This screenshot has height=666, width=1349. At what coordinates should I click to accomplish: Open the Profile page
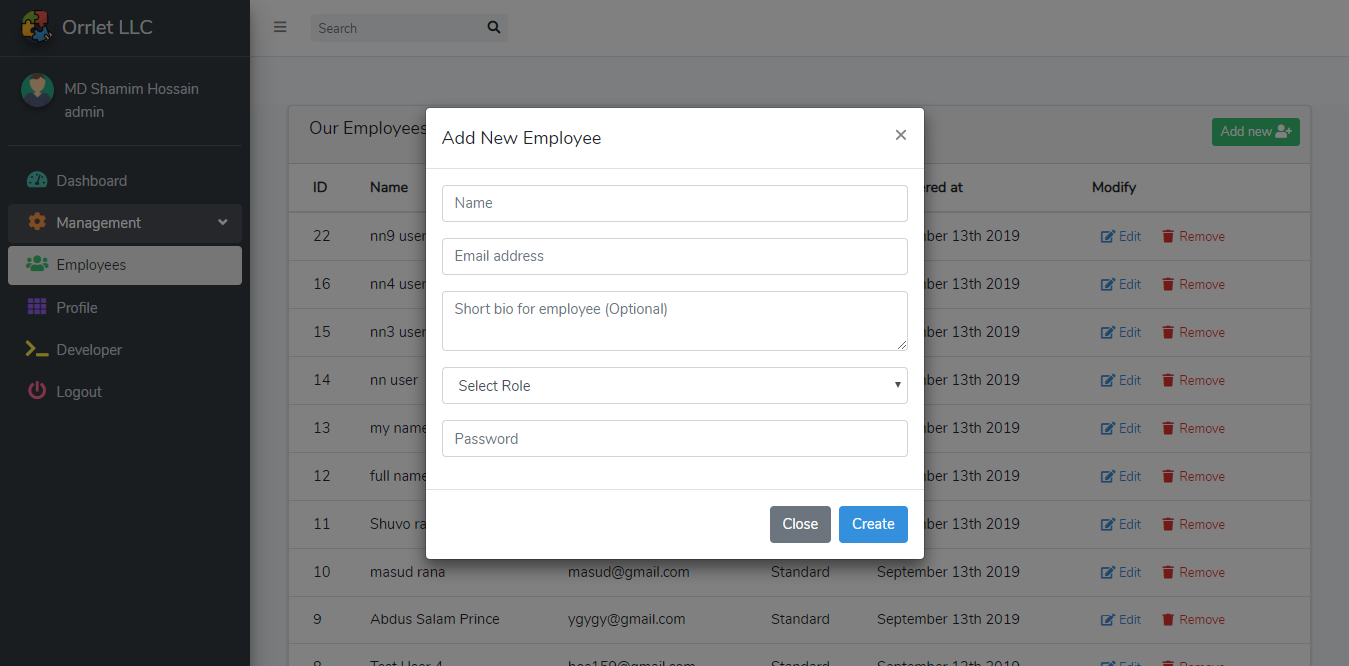[x=125, y=307]
